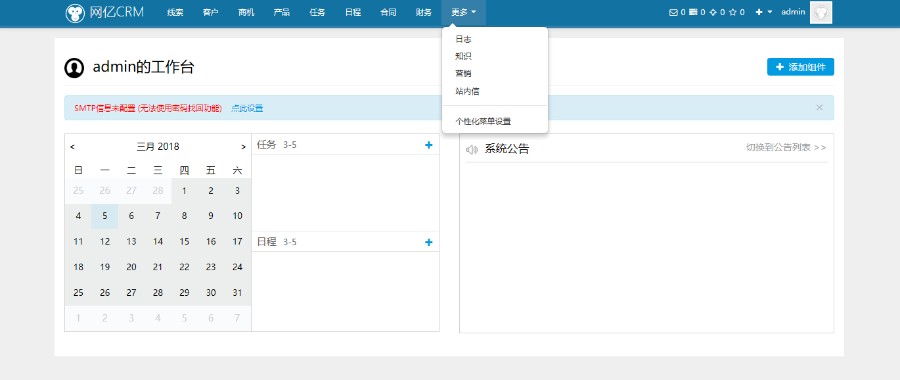Open the 任务 menu in the top bar
This screenshot has width=900, height=380.
click(317, 13)
